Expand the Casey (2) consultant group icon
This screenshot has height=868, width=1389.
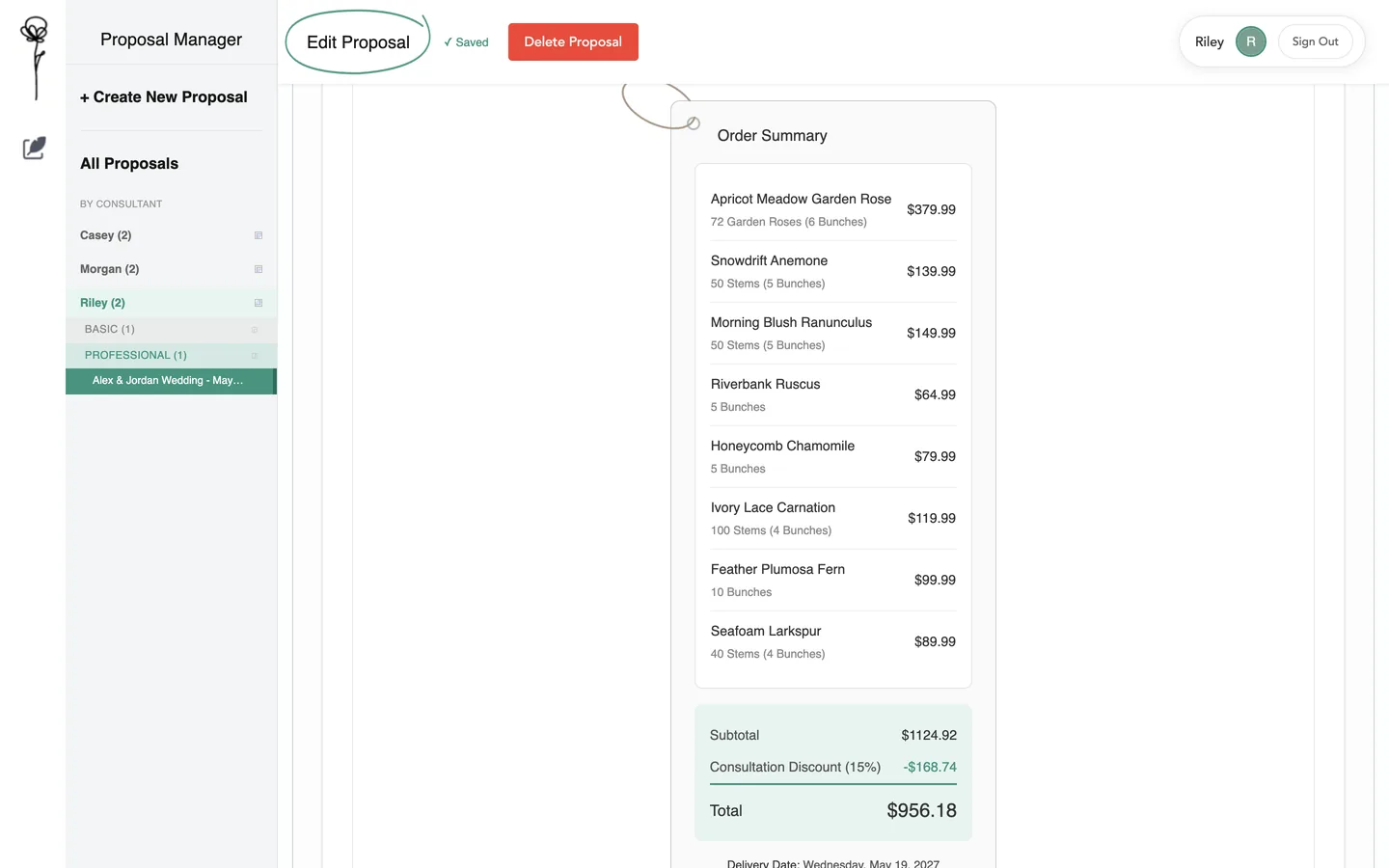[259, 235]
